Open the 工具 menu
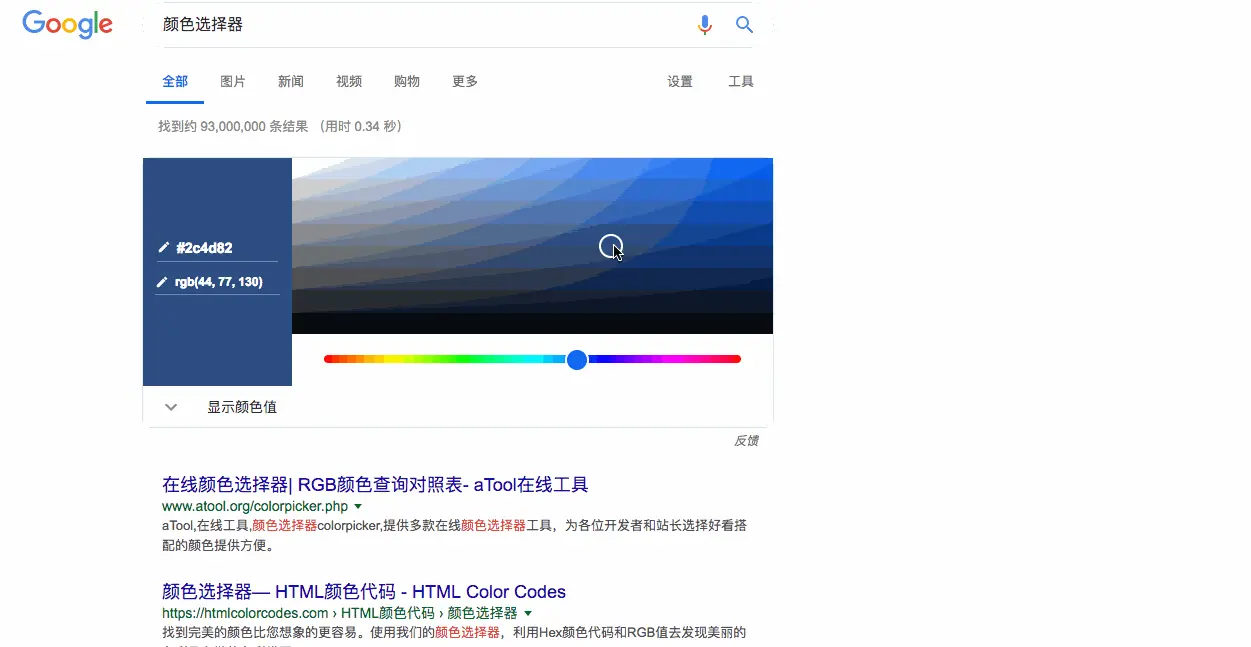 [740, 82]
